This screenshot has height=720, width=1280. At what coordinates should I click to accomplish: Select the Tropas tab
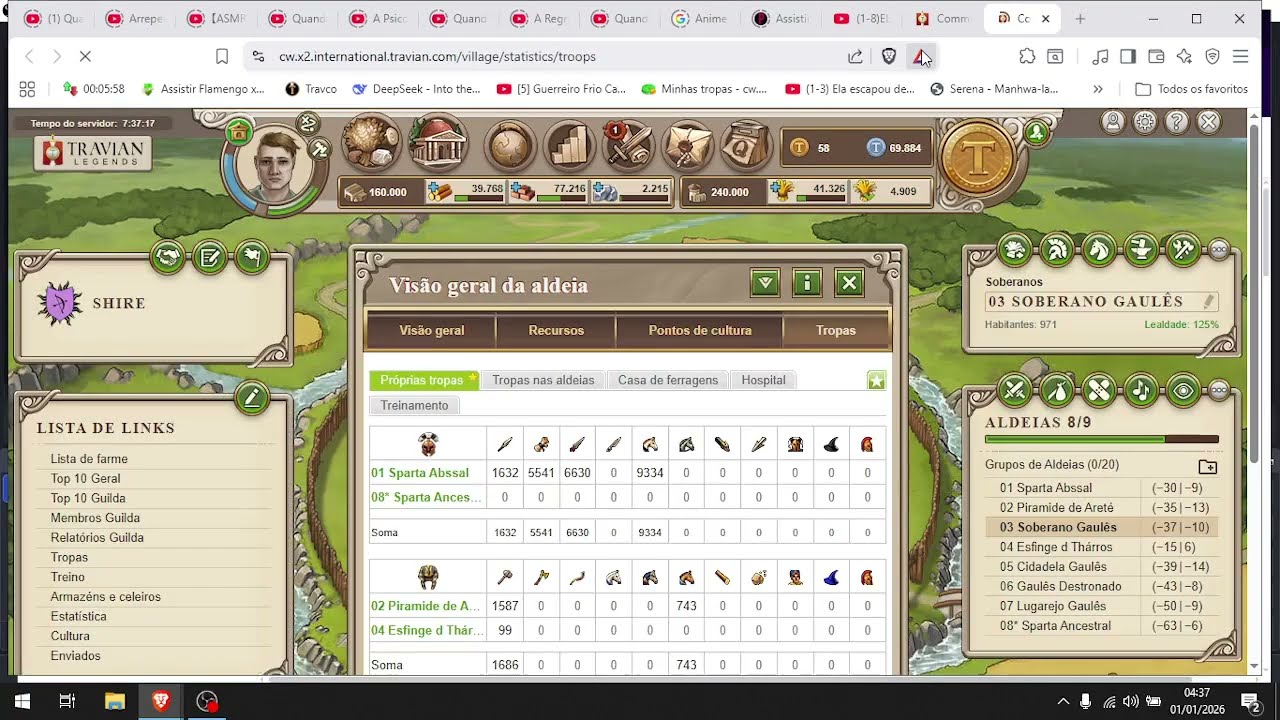[836, 330]
